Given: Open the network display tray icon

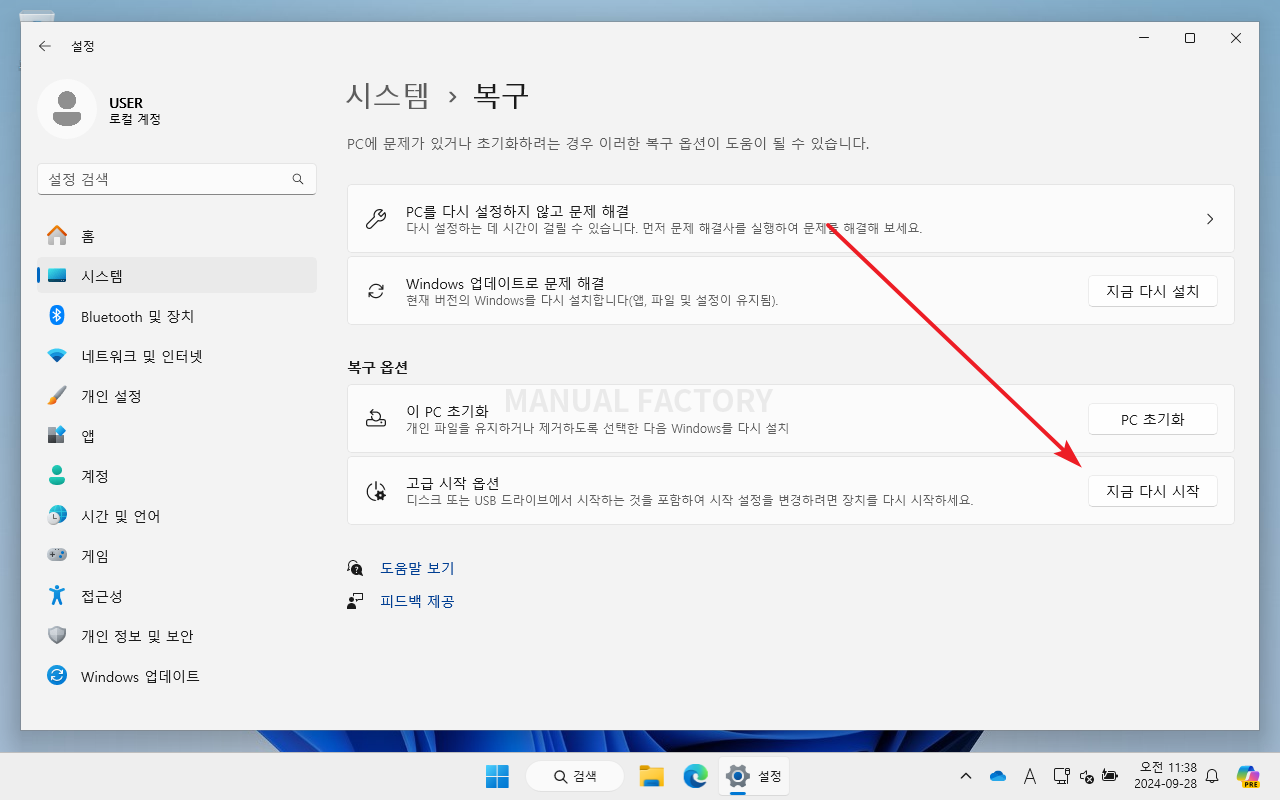Looking at the screenshot, I should click(x=1061, y=776).
